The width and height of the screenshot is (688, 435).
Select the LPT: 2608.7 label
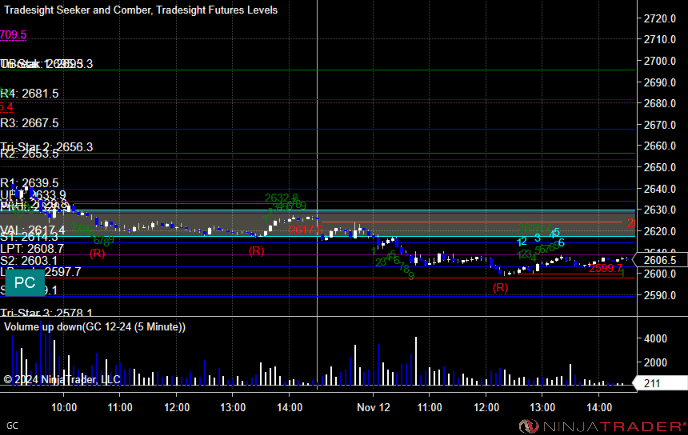pos(32,249)
